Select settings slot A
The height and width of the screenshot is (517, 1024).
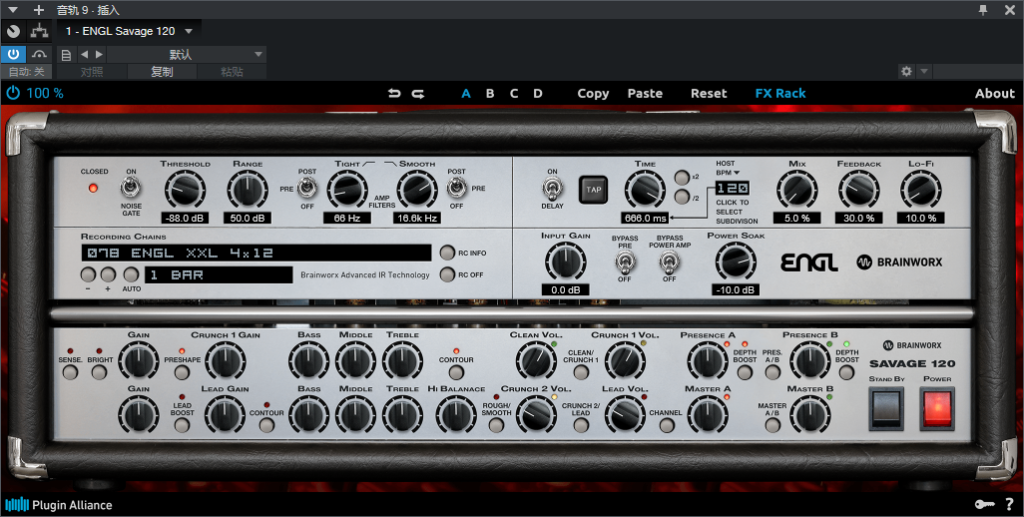point(466,93)
